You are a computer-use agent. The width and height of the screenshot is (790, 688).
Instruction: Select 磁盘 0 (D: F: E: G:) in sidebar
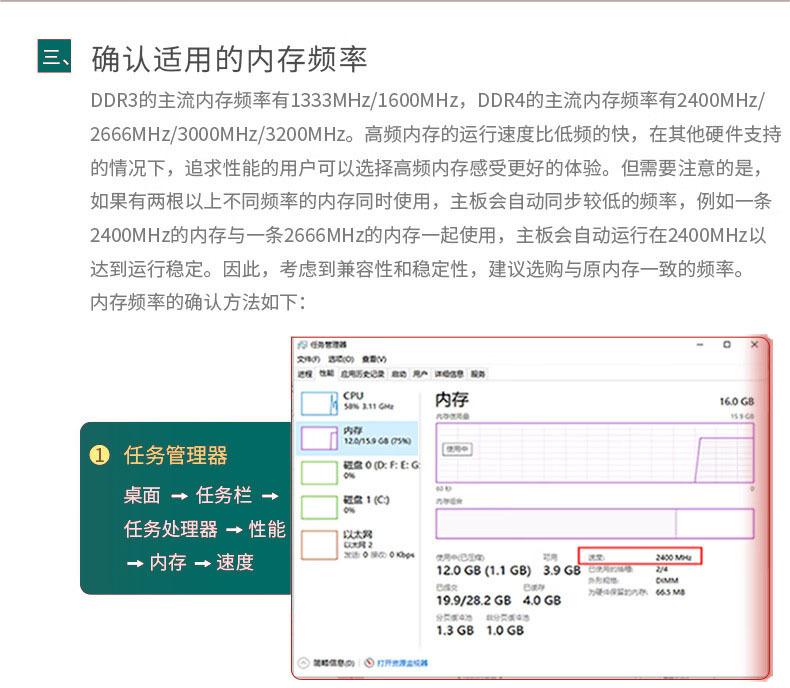[357, 472]
